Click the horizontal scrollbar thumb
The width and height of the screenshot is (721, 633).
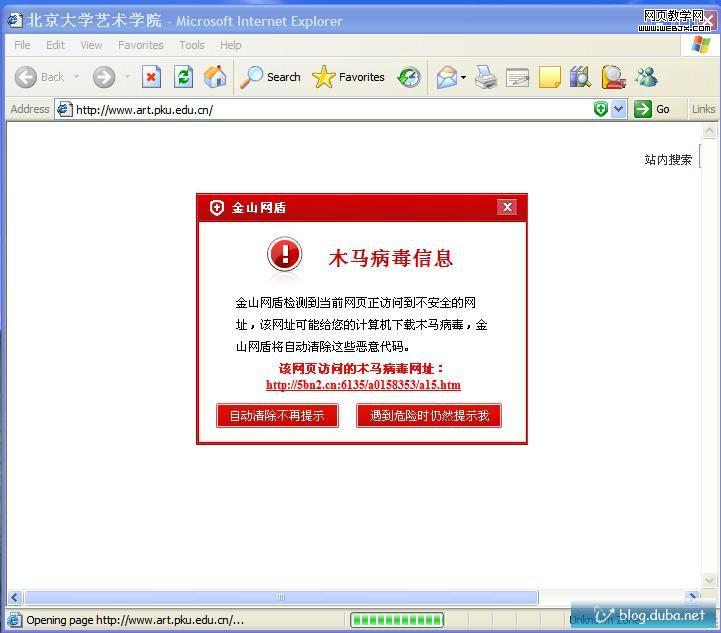pyautogui.click(x=280, y=597)
